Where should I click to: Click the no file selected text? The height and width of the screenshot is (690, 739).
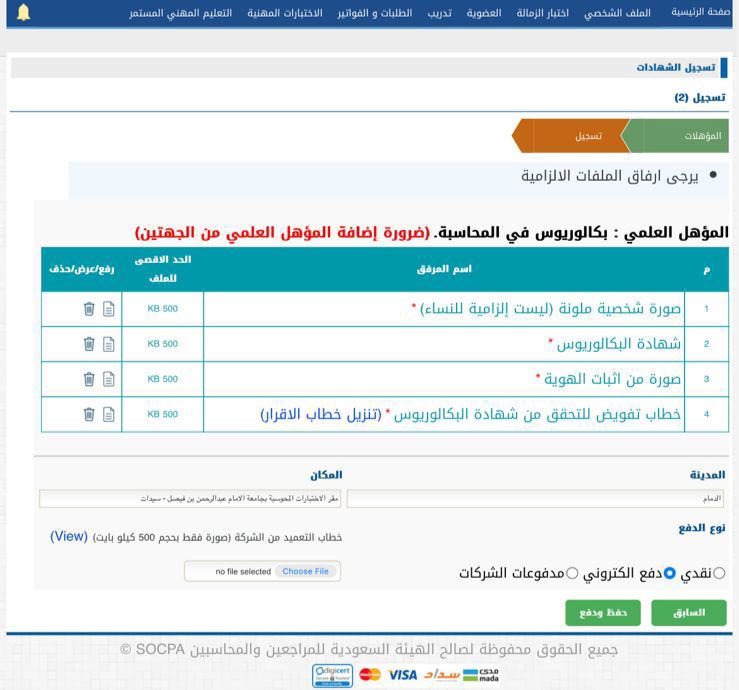243,572
